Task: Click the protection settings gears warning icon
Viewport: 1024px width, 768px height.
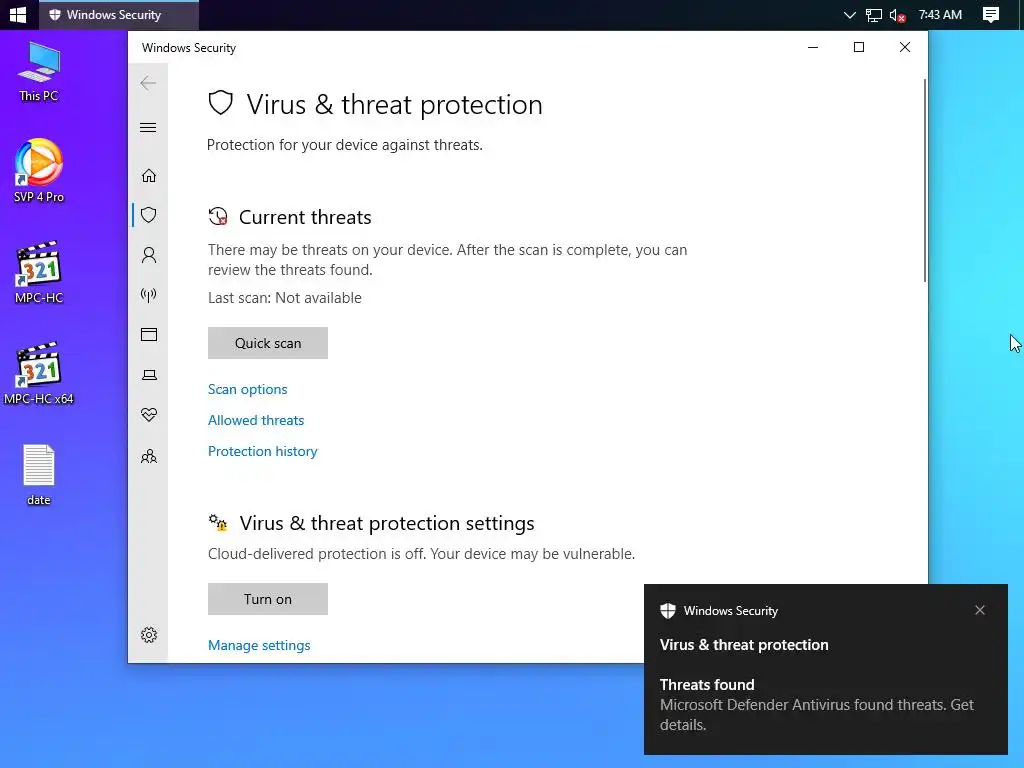Action: [x=218, y=522]
